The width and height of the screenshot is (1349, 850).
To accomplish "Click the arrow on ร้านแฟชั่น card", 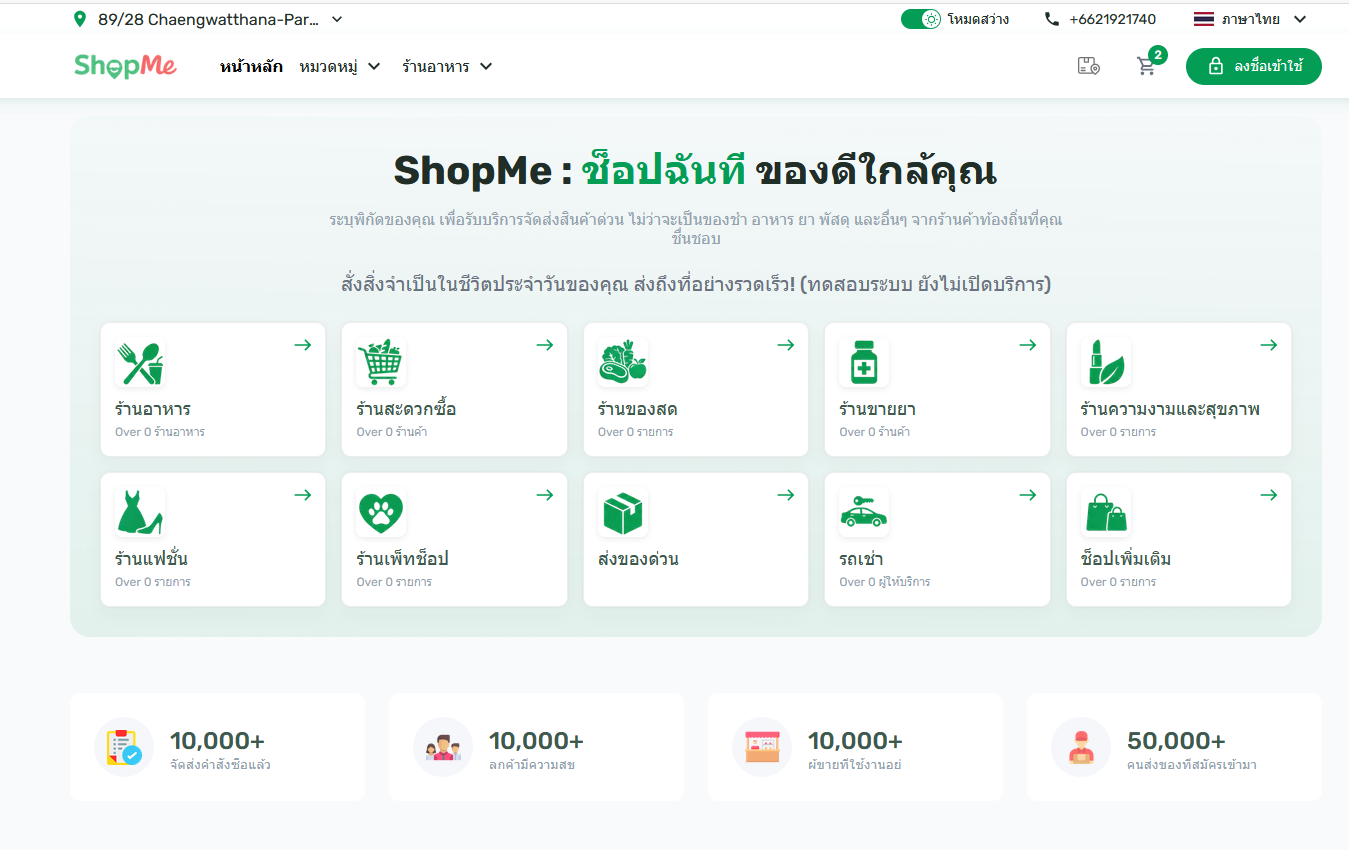I will [x=303, y=495].
